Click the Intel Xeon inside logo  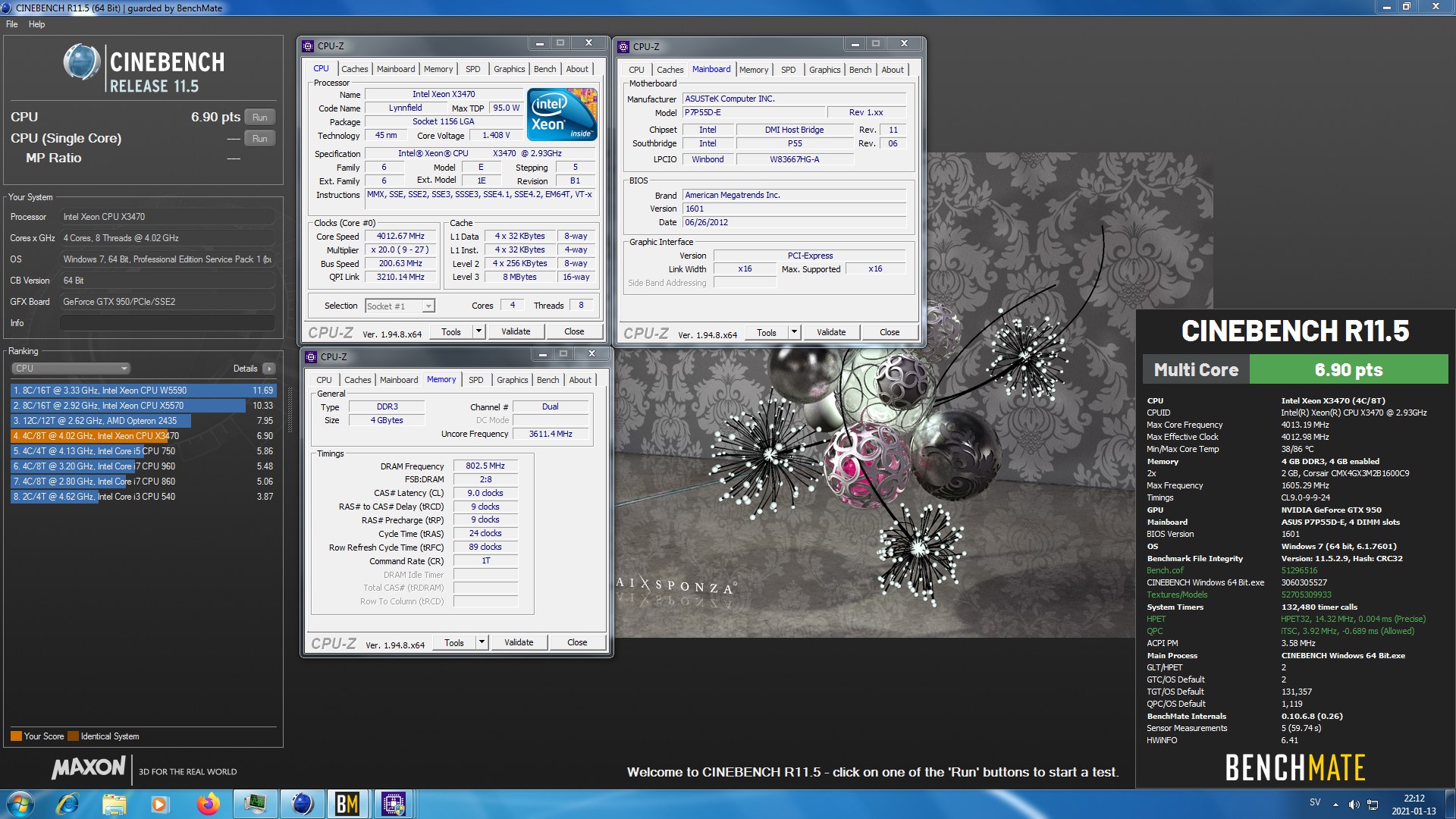pos(562,115)
